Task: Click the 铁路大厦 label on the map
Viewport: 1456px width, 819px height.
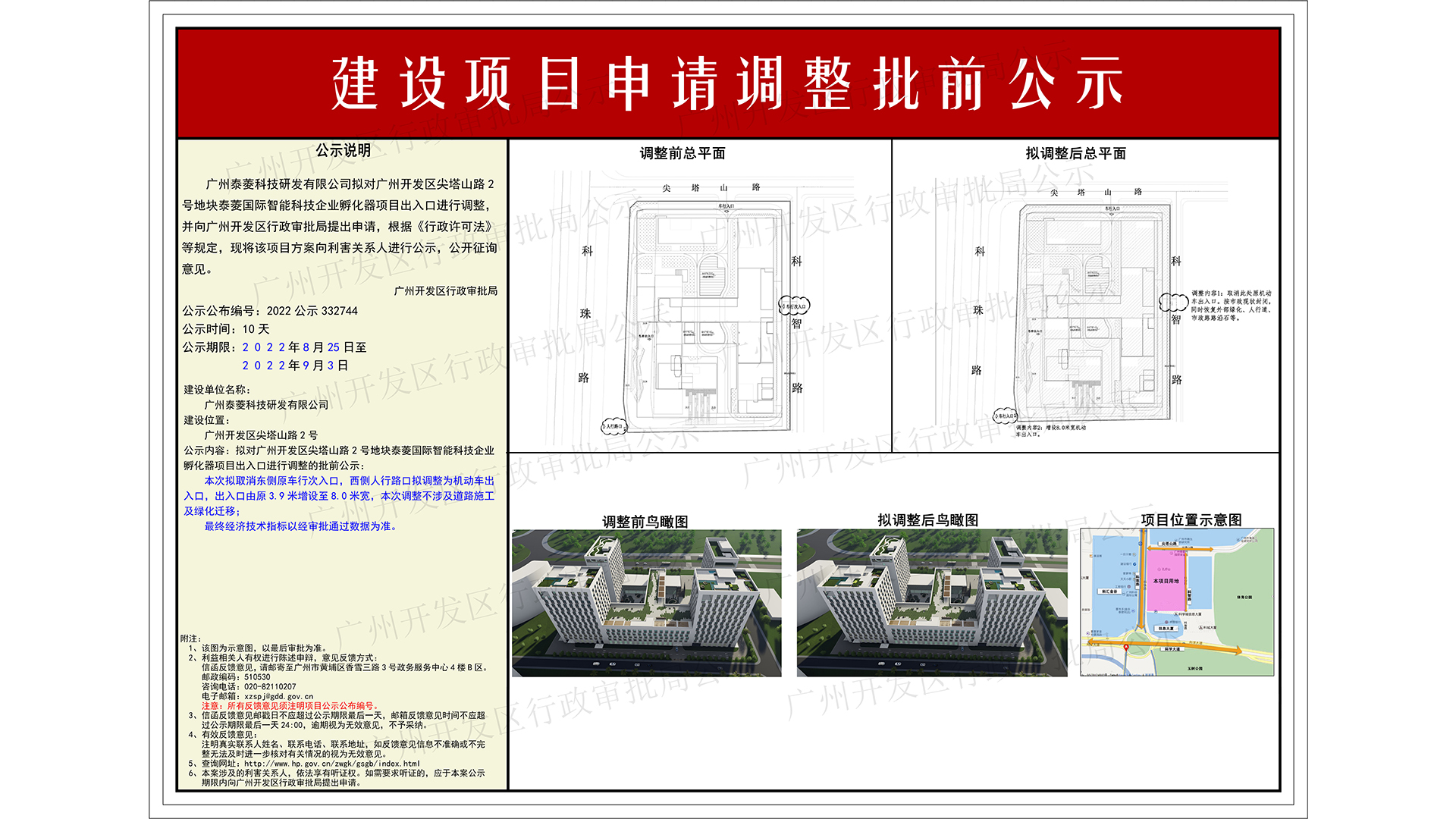Action: click(1166, 627)
